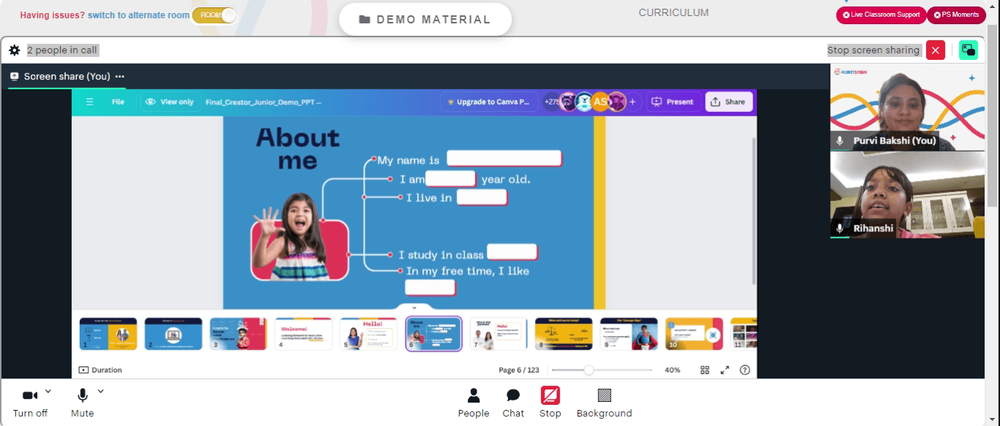Click the green layout switch icon
This screenshot has width=1000, height=426.
[968, 50]
